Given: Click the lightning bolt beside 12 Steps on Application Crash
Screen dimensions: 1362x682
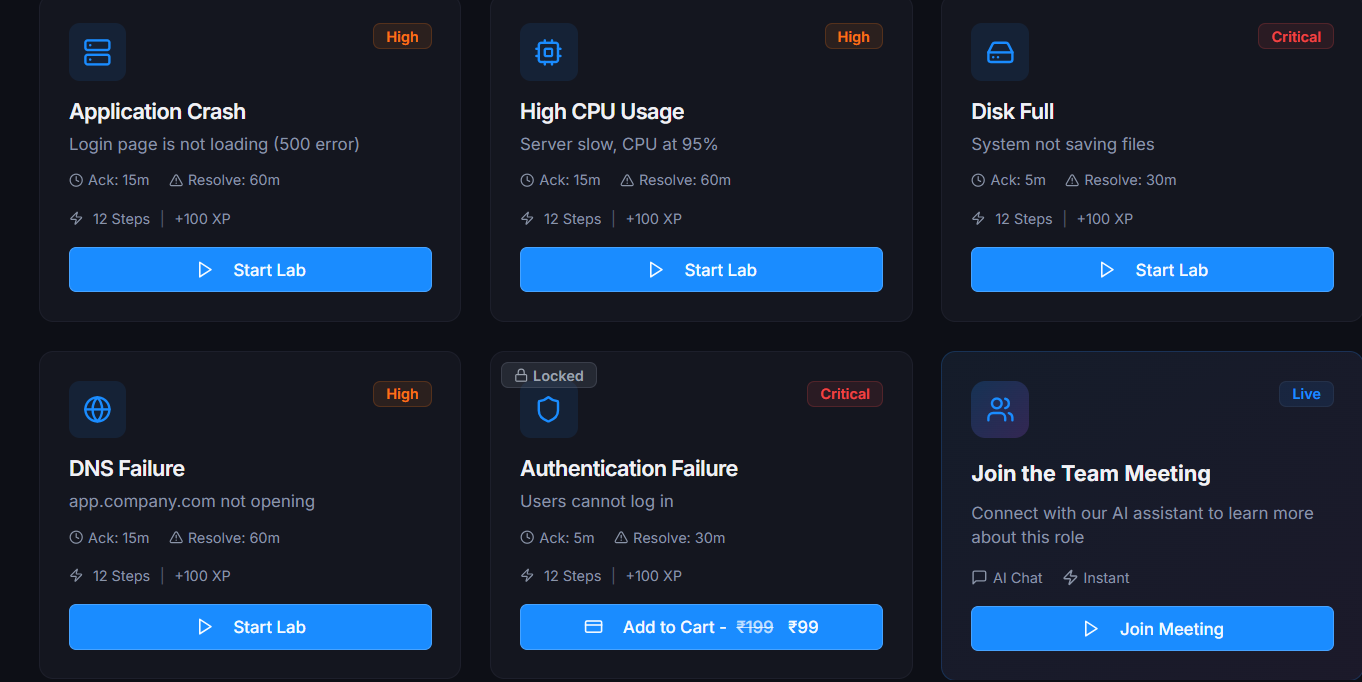Looking at the screenshot, I should [x=75, y=218].
